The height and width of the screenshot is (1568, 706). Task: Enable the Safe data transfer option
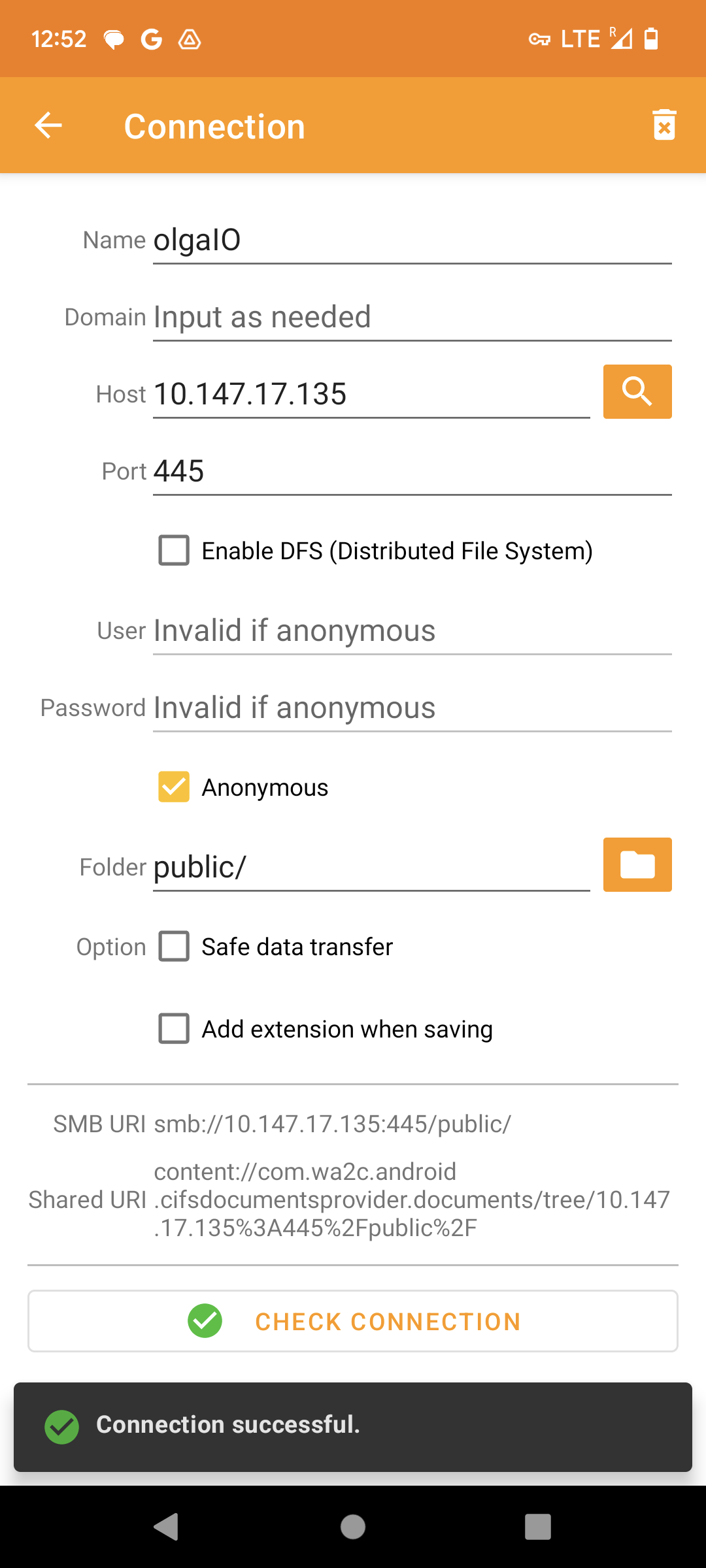[x=174, y=946]
